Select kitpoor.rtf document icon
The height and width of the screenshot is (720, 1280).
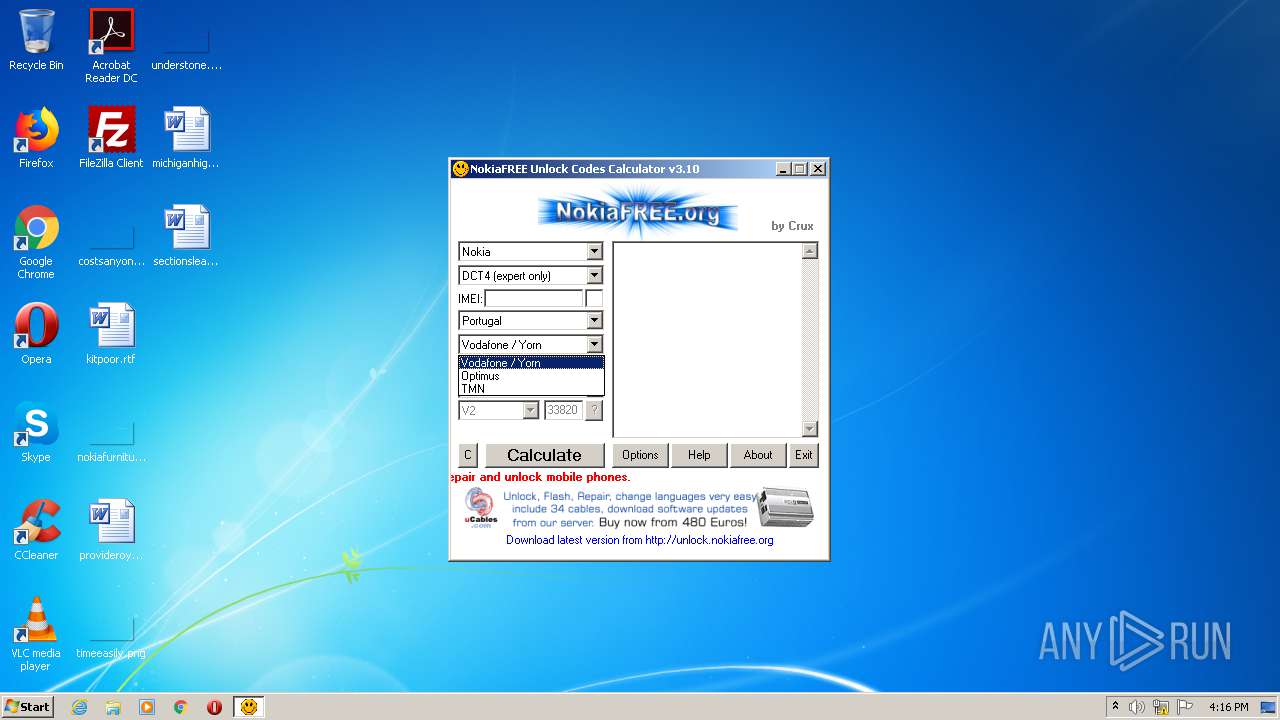pyautogui.click(x=111, y=334)
